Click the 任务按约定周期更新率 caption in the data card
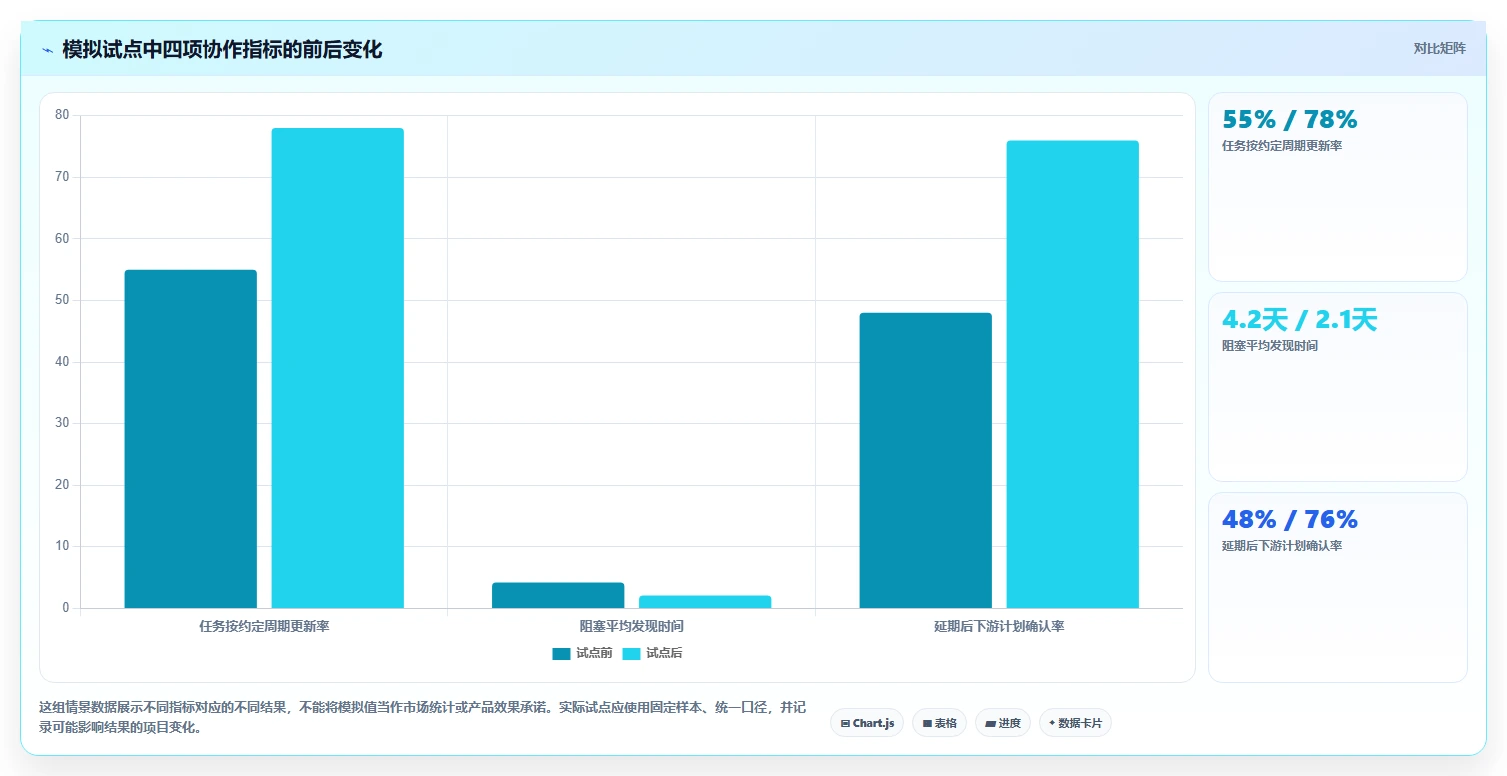The width and height of the screenshot is (1507, 776). pos(1282,146)
